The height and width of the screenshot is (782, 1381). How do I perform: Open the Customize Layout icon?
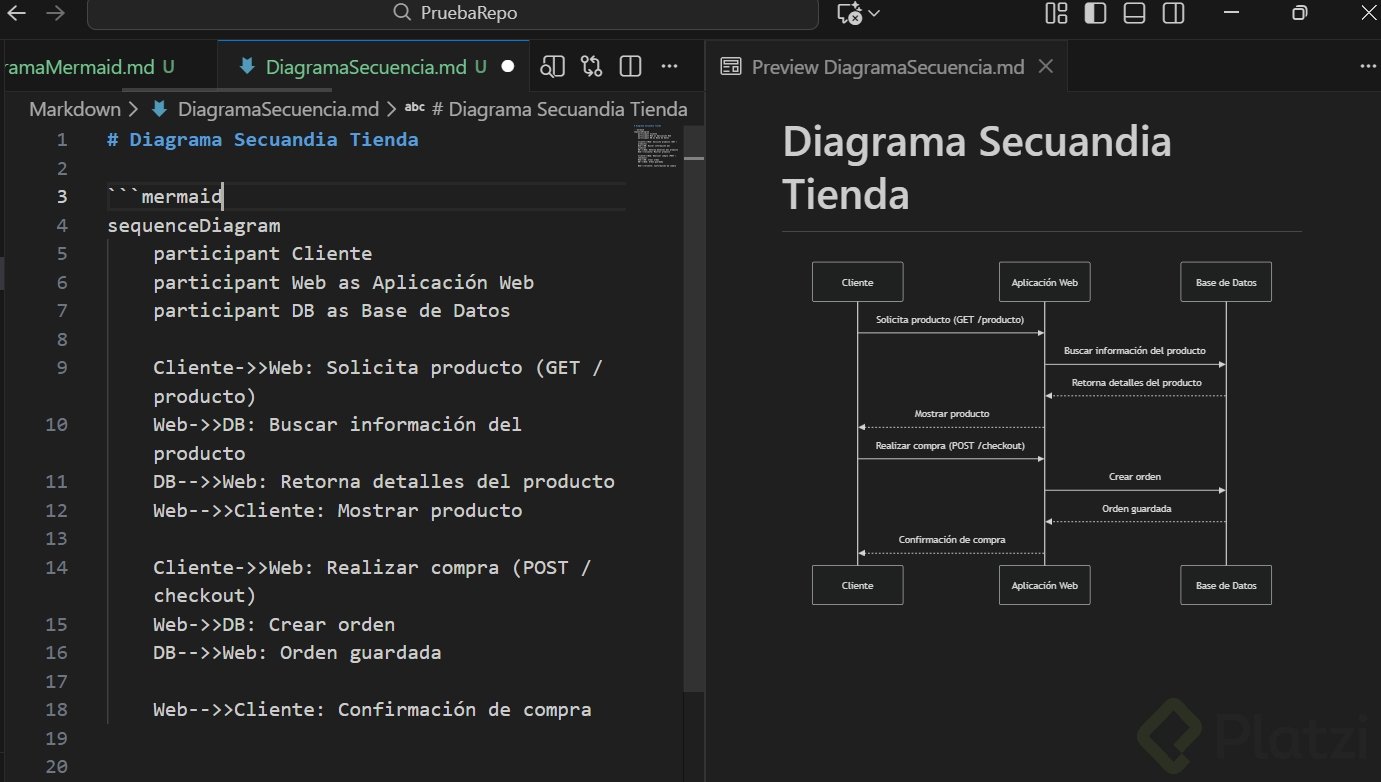[1056, 13]
